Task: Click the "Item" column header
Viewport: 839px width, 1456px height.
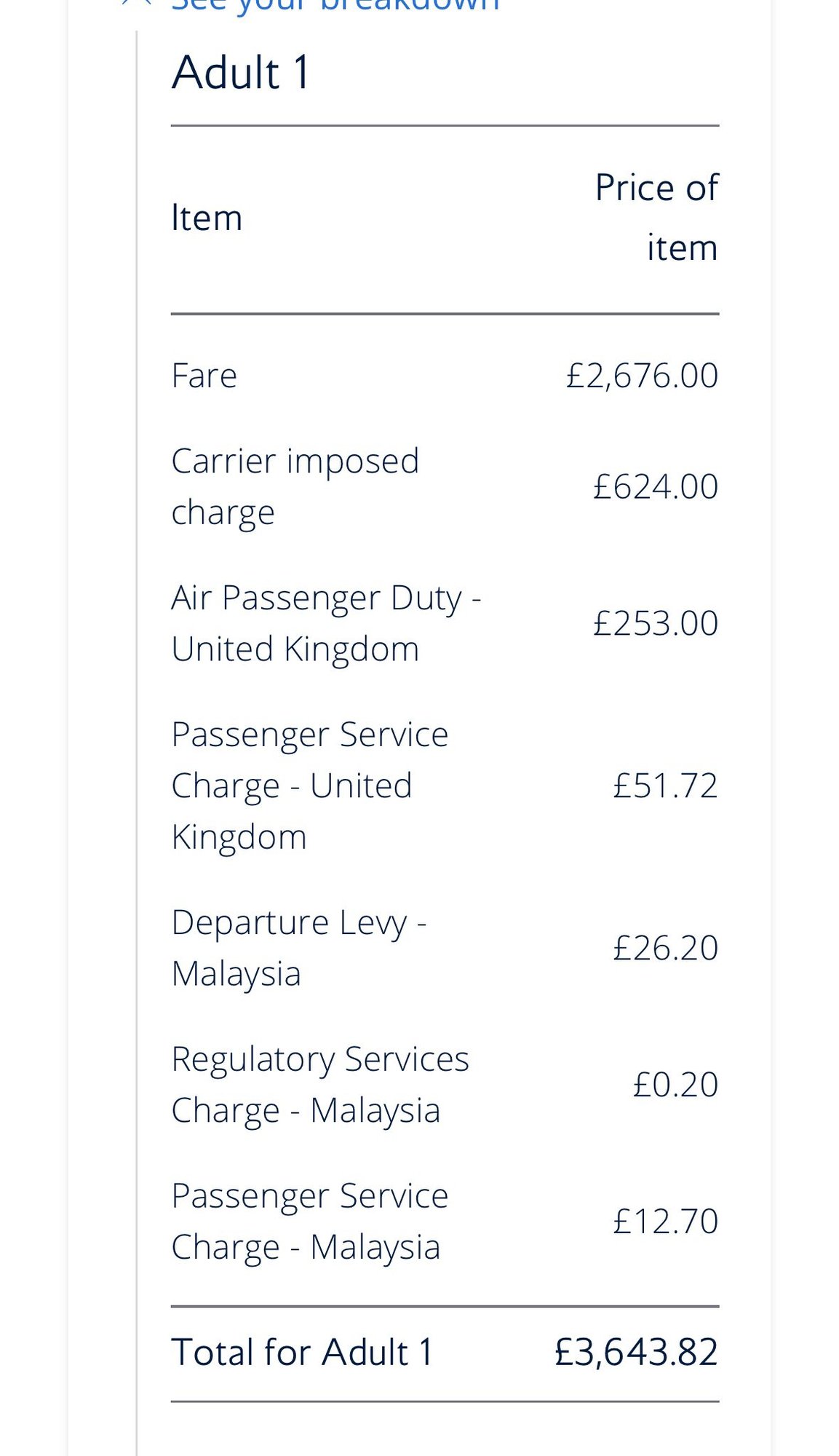Action: (x=207, y=218)
